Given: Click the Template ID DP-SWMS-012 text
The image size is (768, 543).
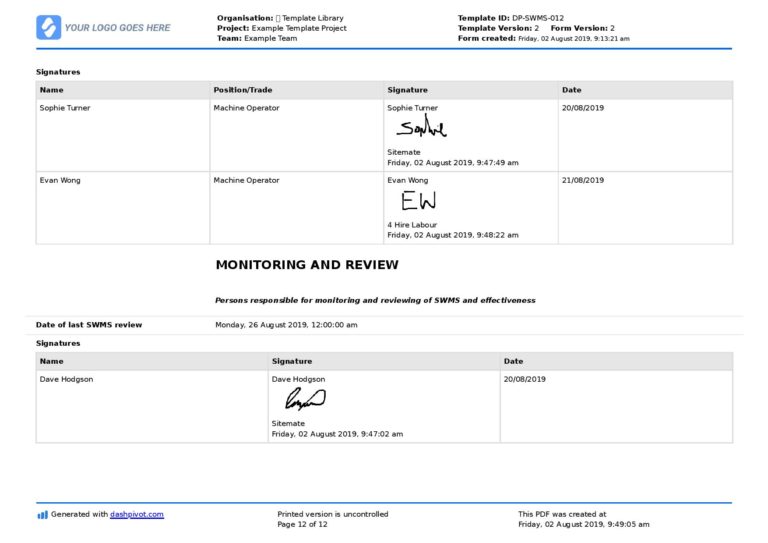Looking at the screenshot, I should point(511,18).
